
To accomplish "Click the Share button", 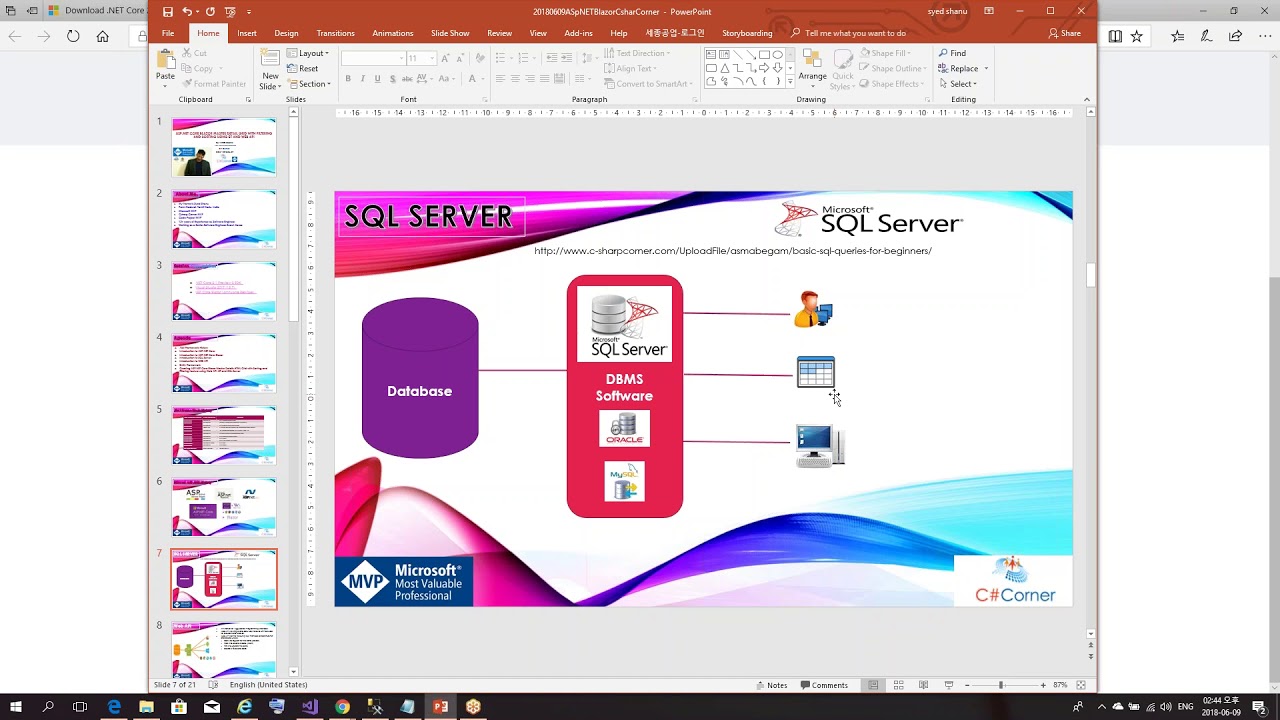I will pyautogui.click(x=1065, y=33).
